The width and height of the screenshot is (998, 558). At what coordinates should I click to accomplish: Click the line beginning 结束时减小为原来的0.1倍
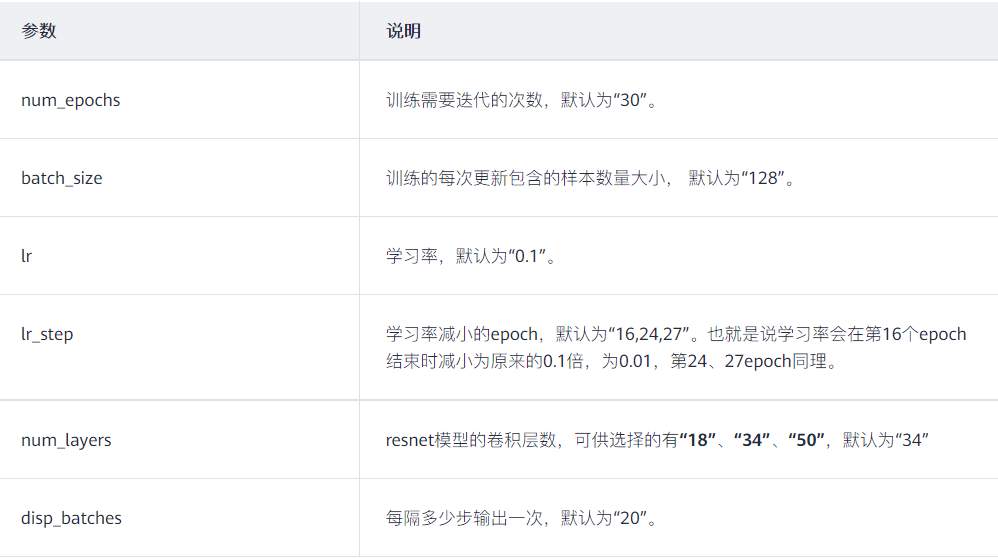point(611,362)
